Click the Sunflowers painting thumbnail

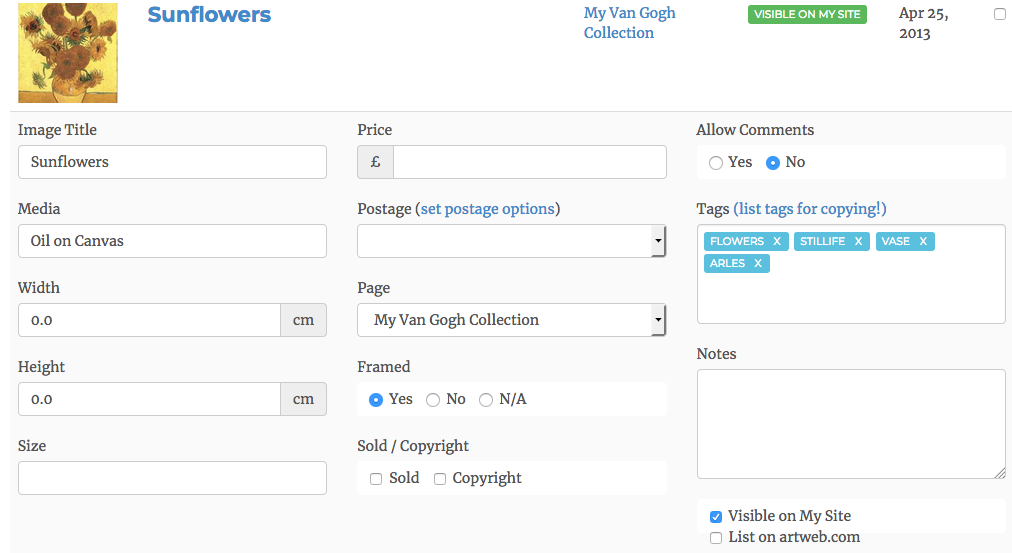(x=68, y=53)
